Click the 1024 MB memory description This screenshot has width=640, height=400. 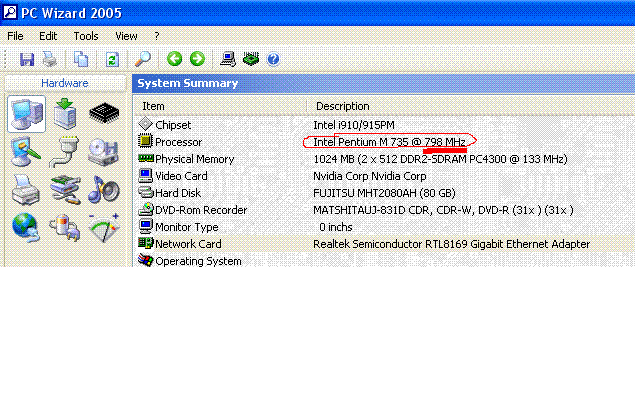pos(440,159)
